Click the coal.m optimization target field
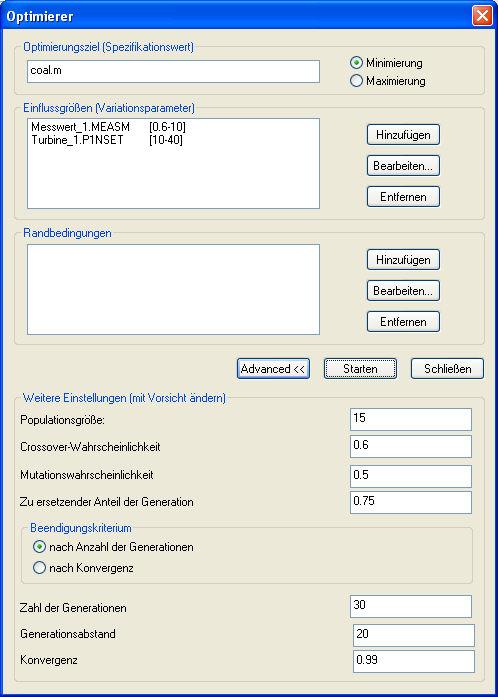The width and height of the screenshot is (498, 697). tap(173, 72)
